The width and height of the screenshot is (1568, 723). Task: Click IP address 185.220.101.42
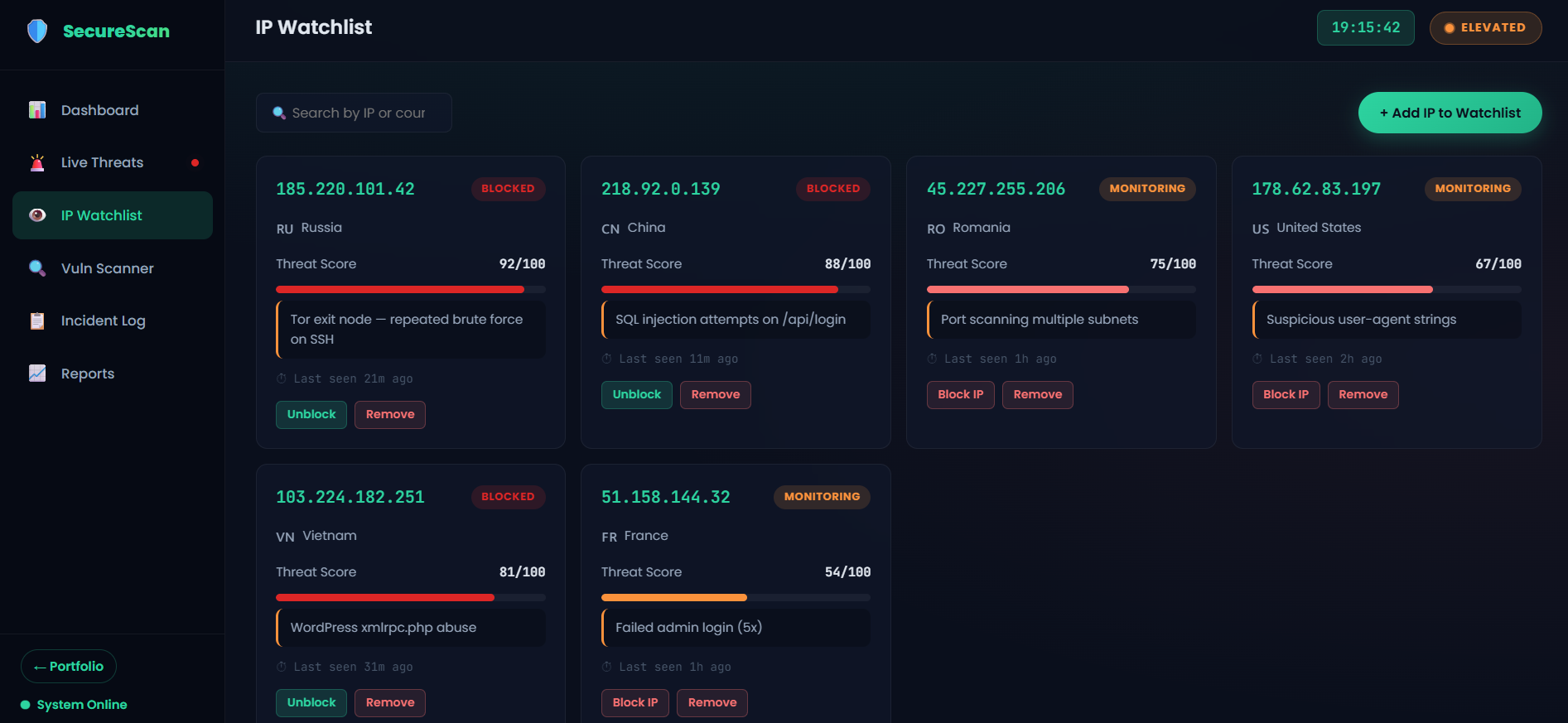pos(345,189)
